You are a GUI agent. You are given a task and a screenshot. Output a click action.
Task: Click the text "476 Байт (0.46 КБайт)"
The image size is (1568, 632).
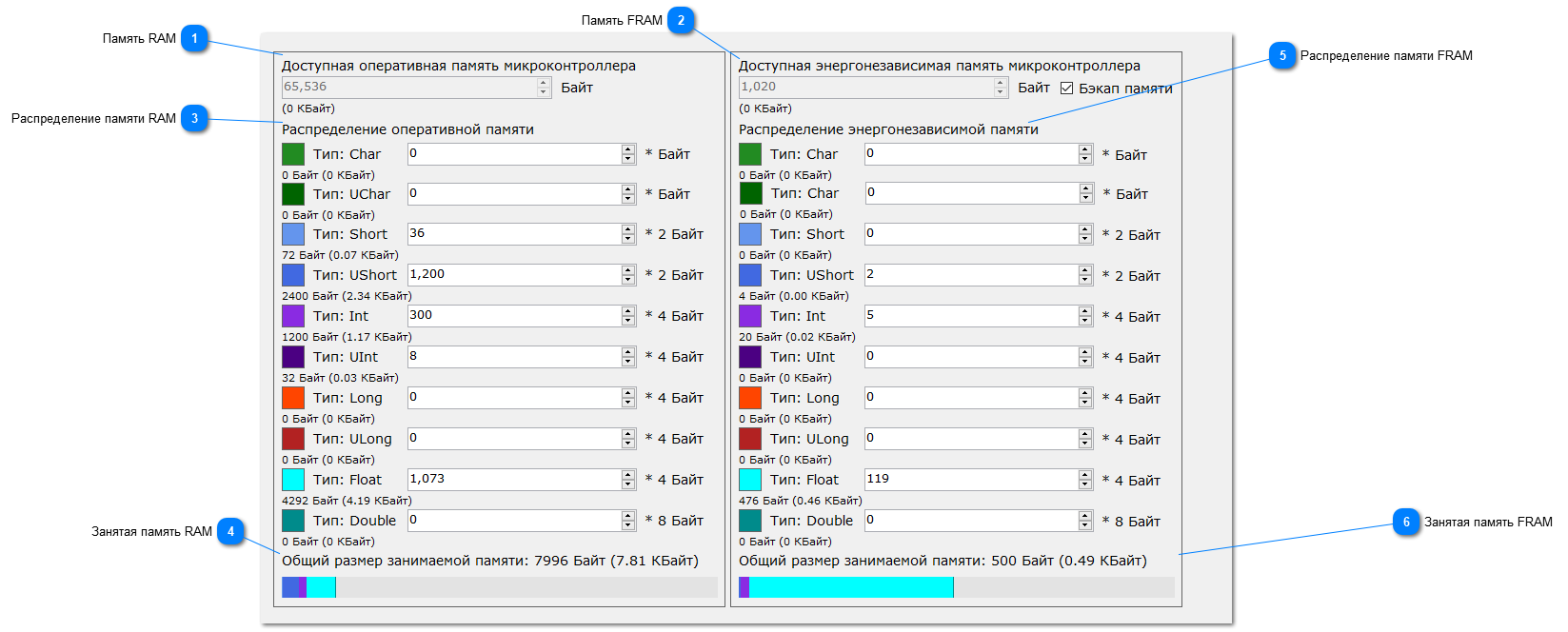[x=801, y=501]
